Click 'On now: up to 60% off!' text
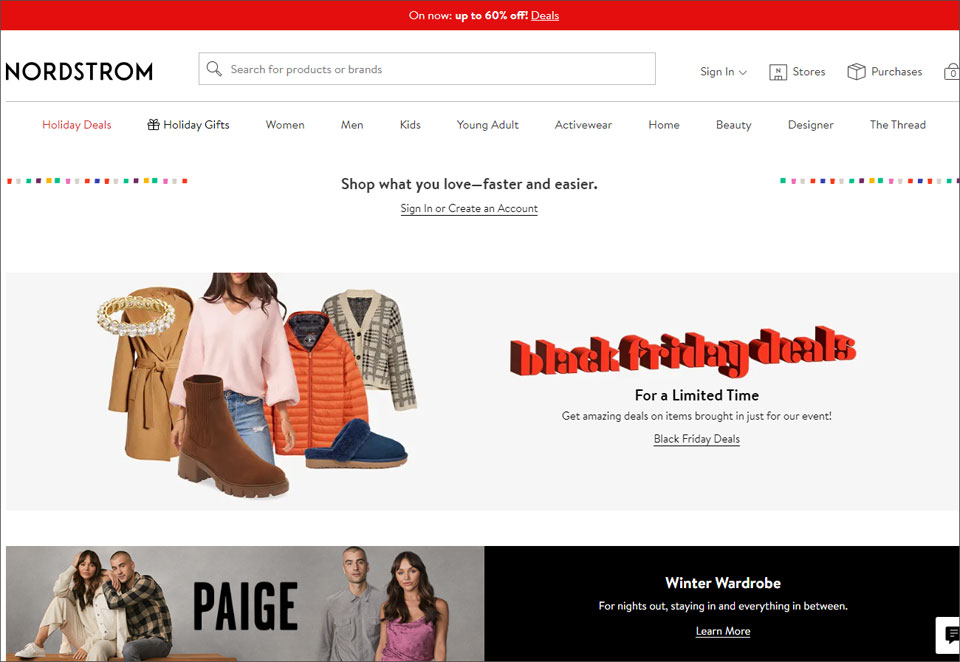 tap(468, 15)
